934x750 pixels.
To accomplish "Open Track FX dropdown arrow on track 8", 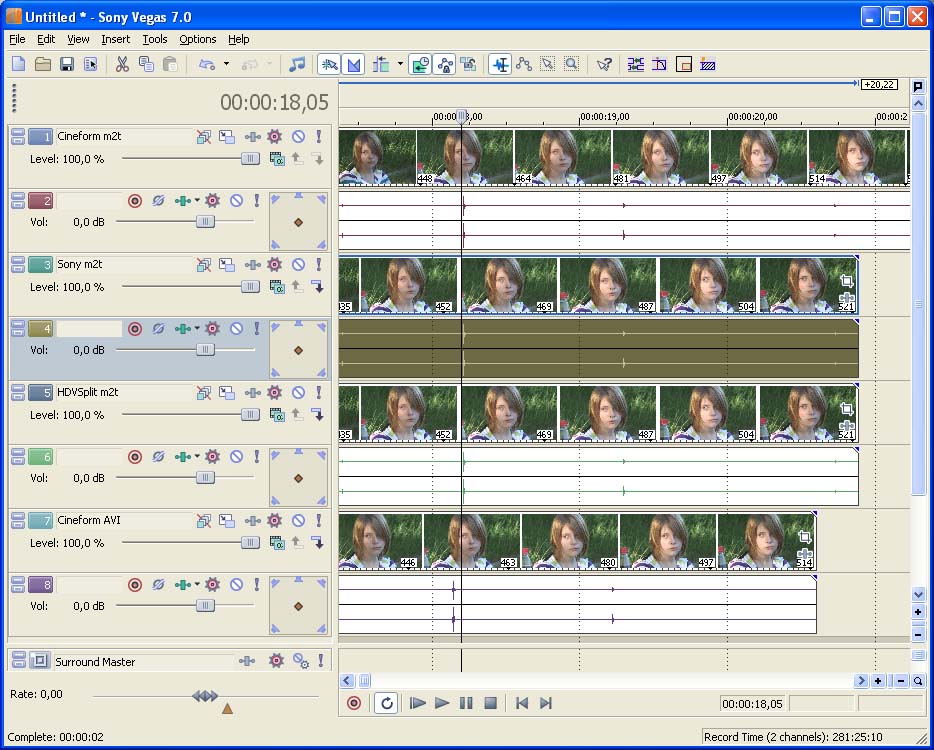I will pyautogui.click(x=197, y=585).
